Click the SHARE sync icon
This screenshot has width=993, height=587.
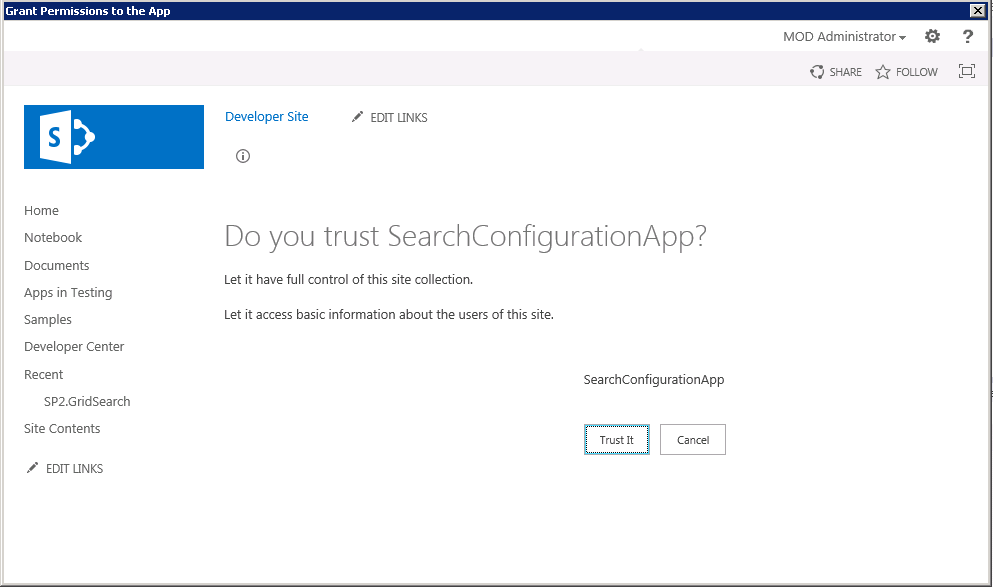[x=817, y=72]
